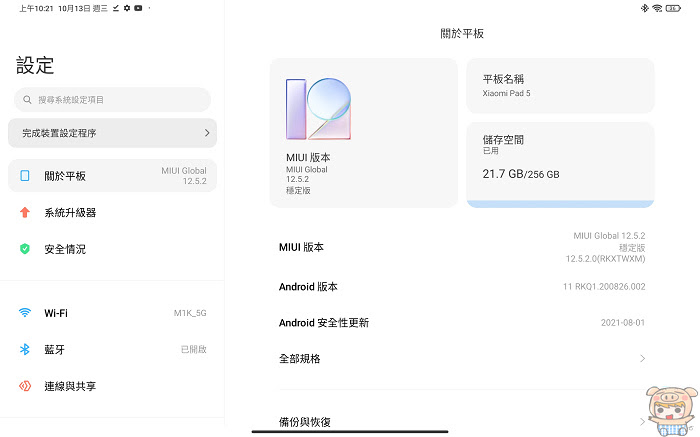Tap the MIUI 12 logo image
Screen dimensions: 700x437
pos(318,108)
